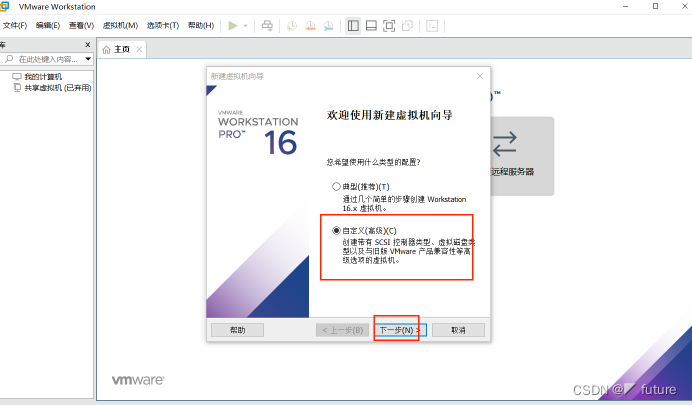Click the Unity mode icon
The height and width of the screenshot is (405, 692).
click(407, 26)
